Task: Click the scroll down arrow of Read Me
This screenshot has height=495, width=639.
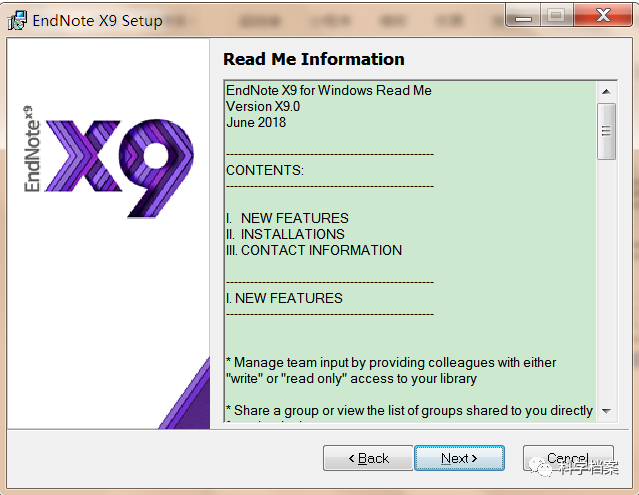Action: click(606, 411)
